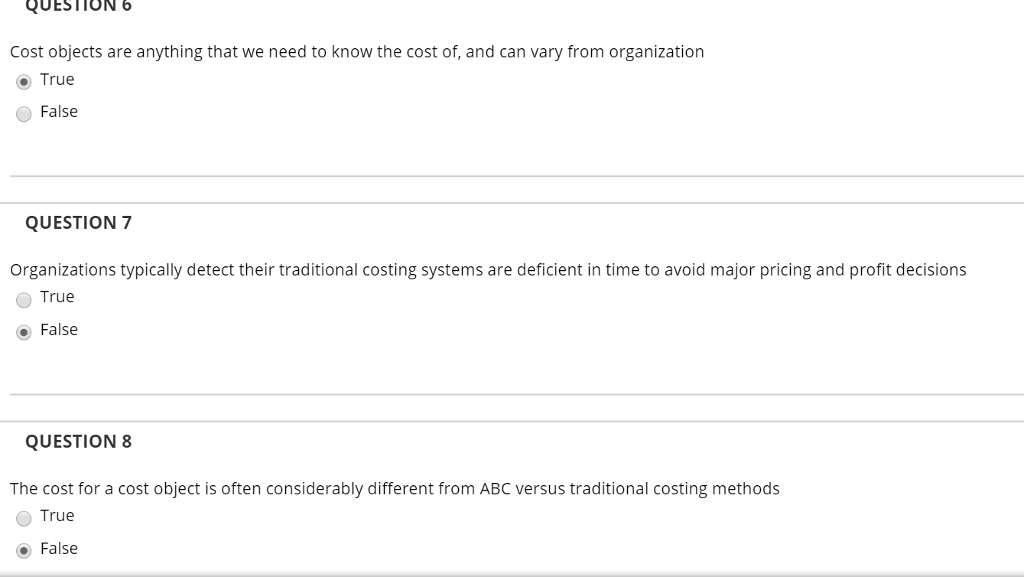The image size is (1024, 577).
Task: Change Question 7 answer to True
Action: tap(24, 297)
